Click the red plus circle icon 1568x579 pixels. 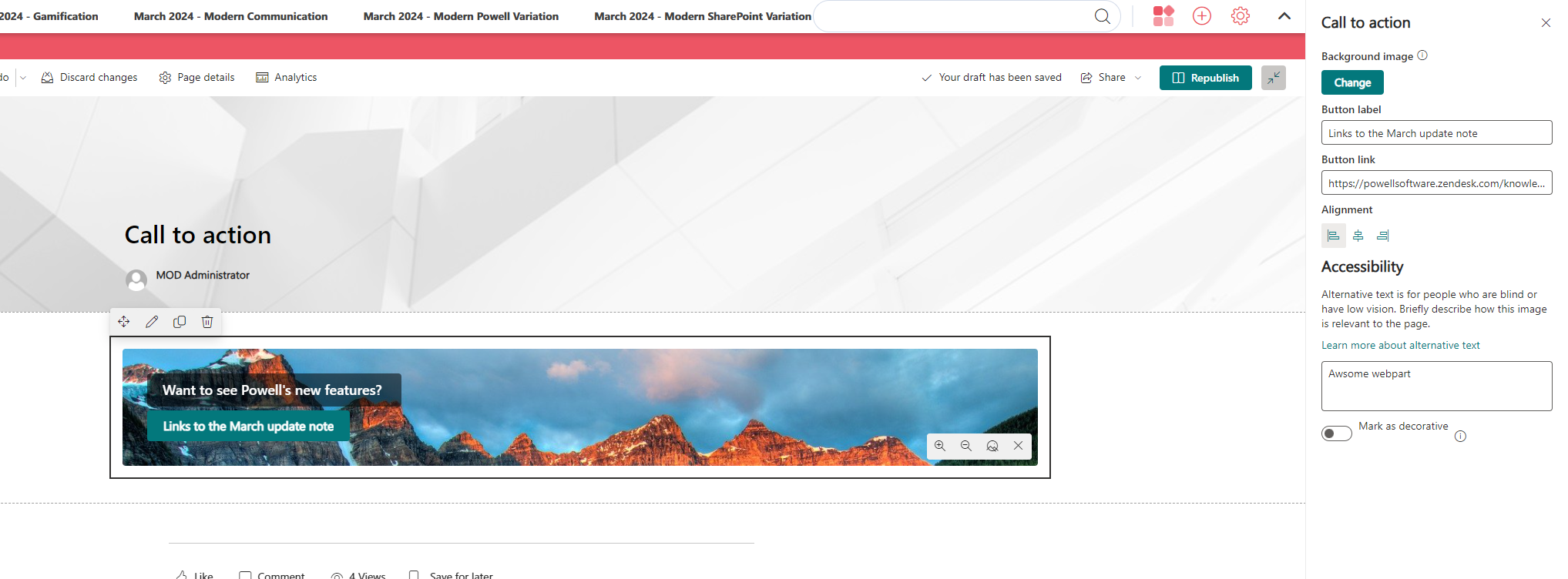click(x=1202, y=15)
